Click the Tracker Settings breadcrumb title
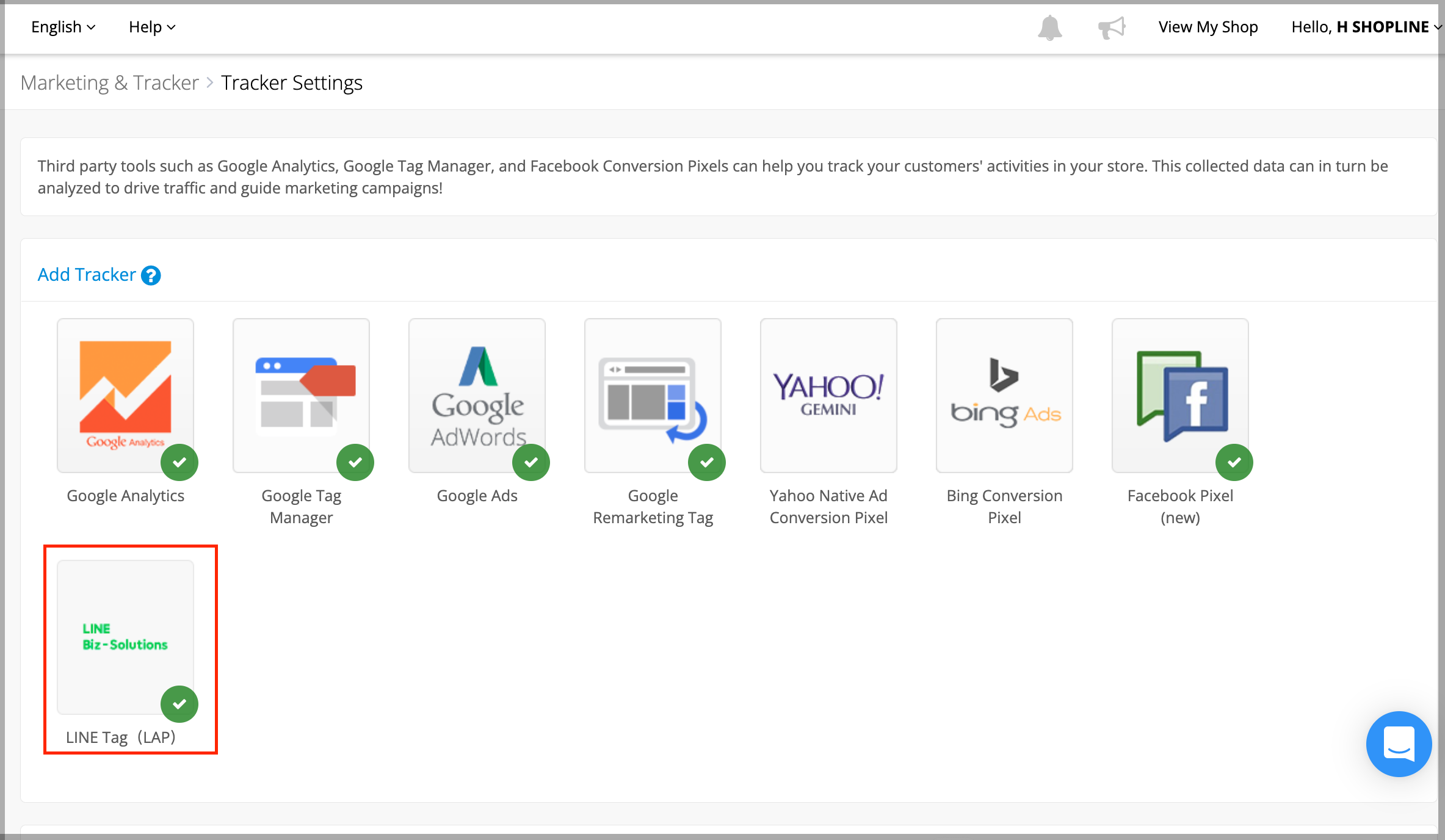 [x=292, y=82]
